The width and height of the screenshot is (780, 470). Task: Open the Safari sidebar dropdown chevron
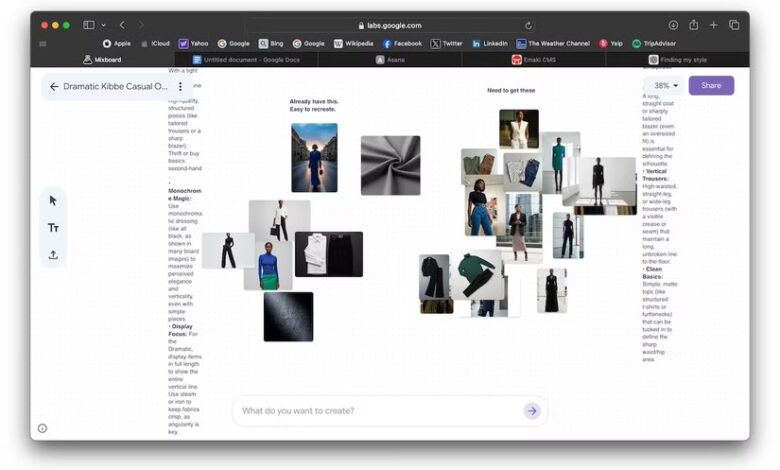(x=104, y=25)
